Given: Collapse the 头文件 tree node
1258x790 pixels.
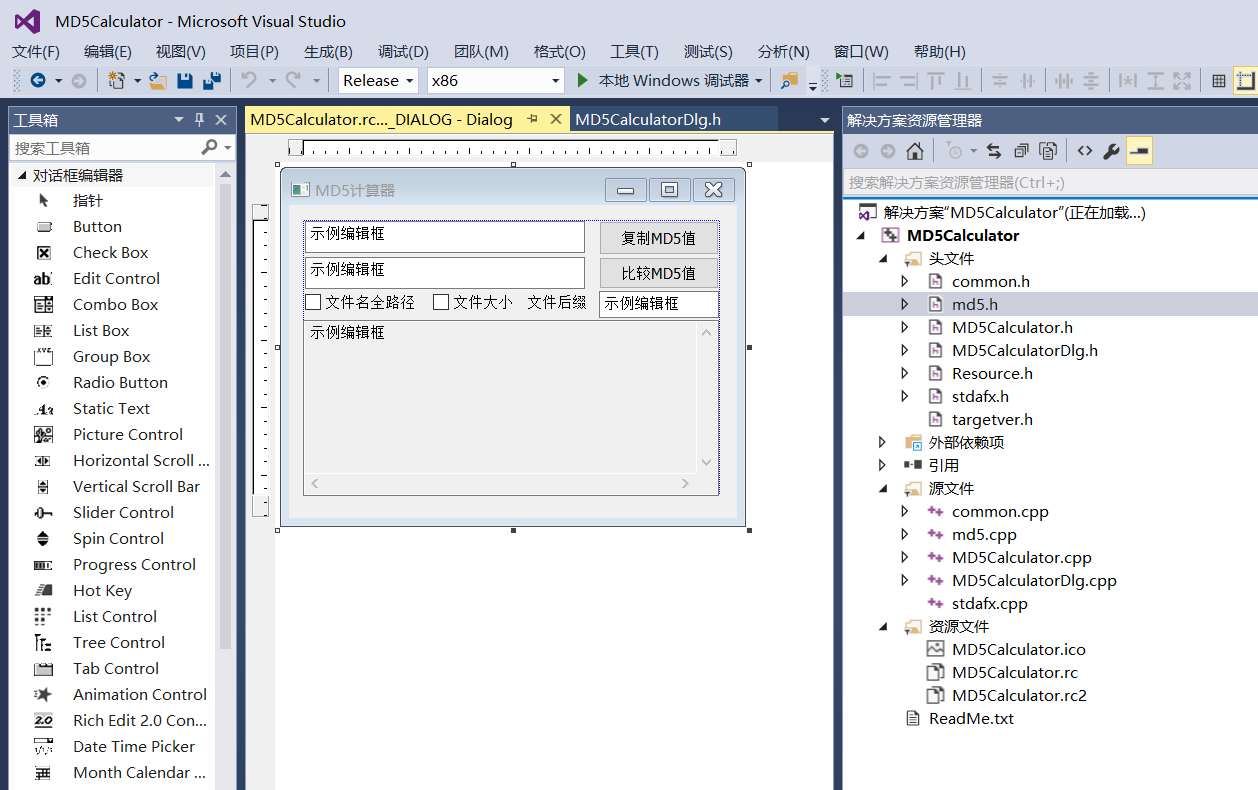Looking at the screenshot, I should tap(884, 258).
